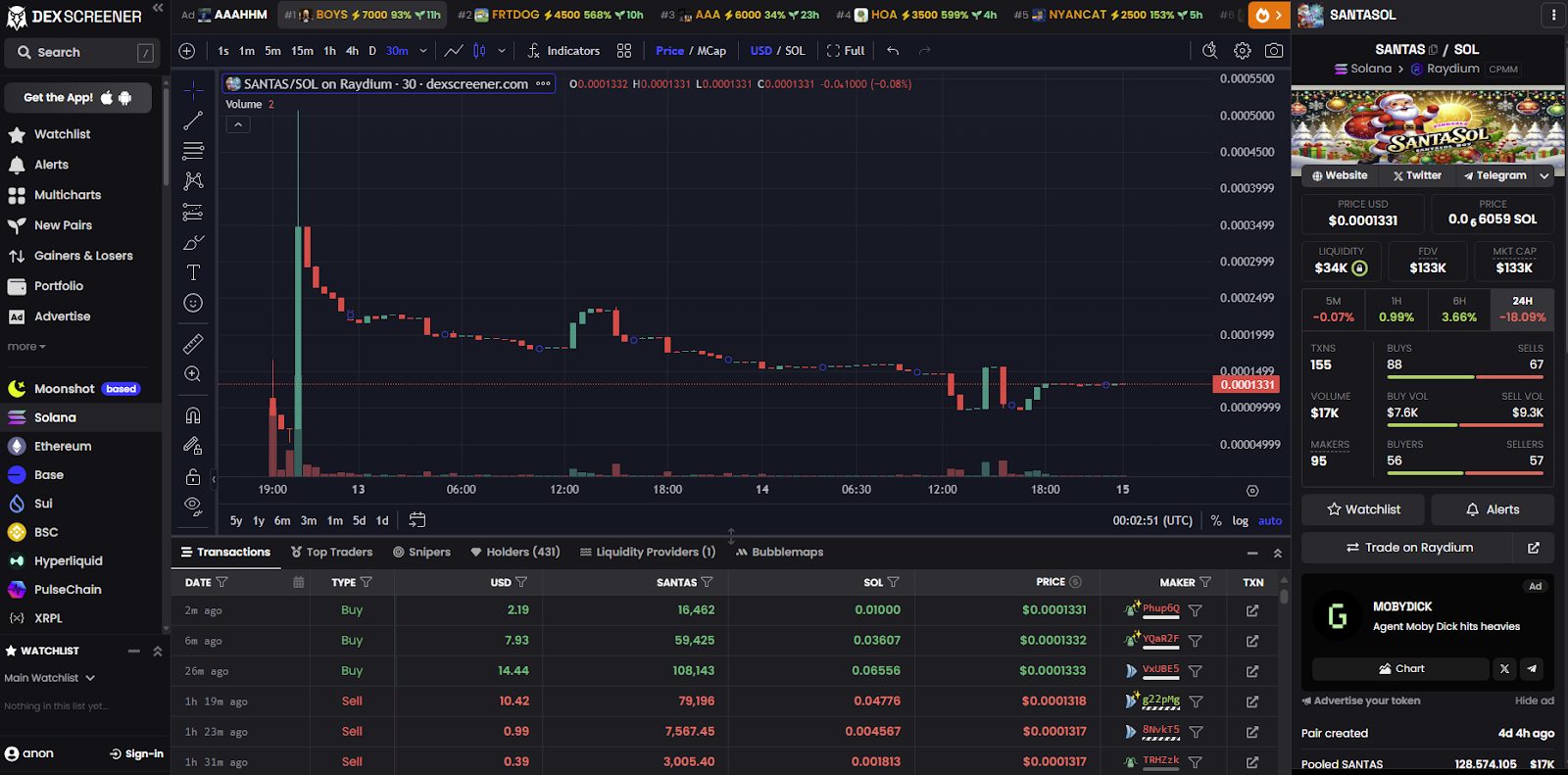Add a compare symbol with plus icon

[x=187, y=51]
